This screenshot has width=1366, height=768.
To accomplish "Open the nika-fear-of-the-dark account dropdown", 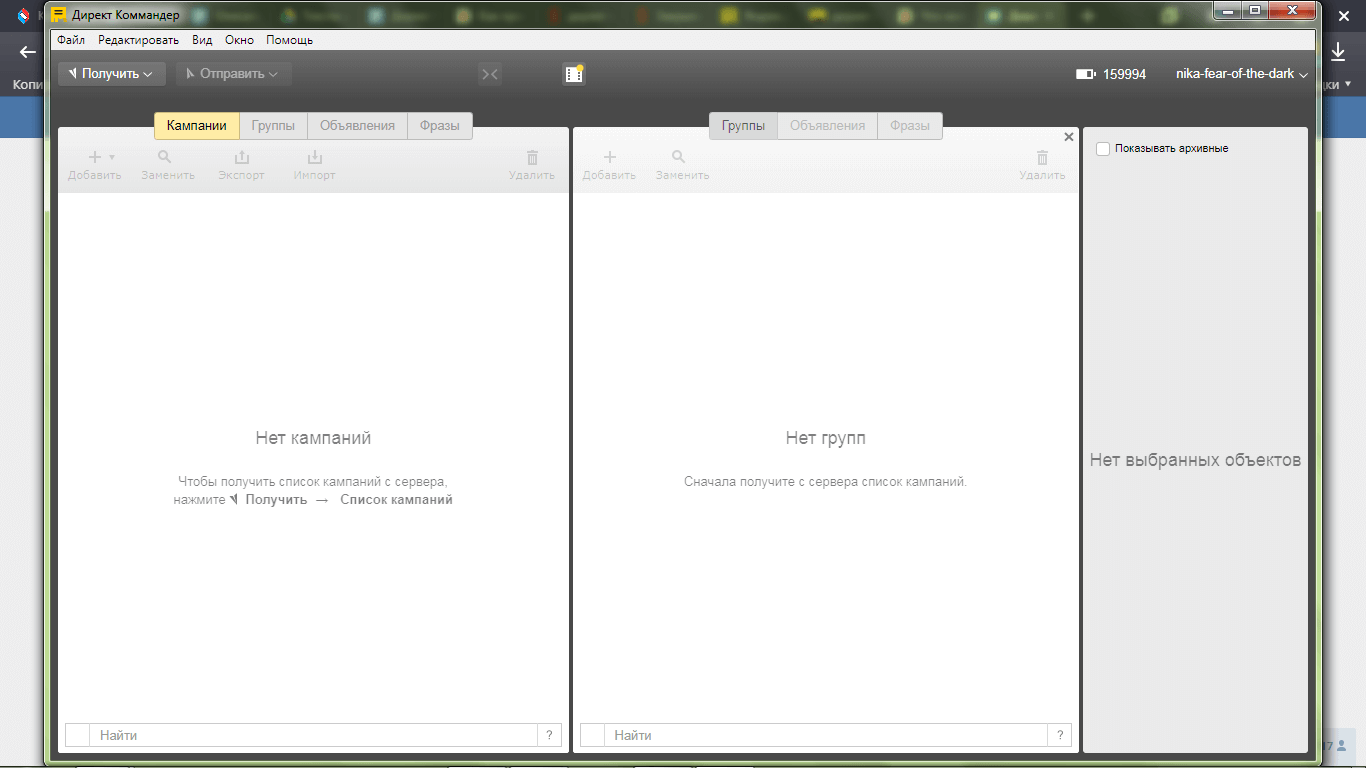I will (x=1242, y=74).
